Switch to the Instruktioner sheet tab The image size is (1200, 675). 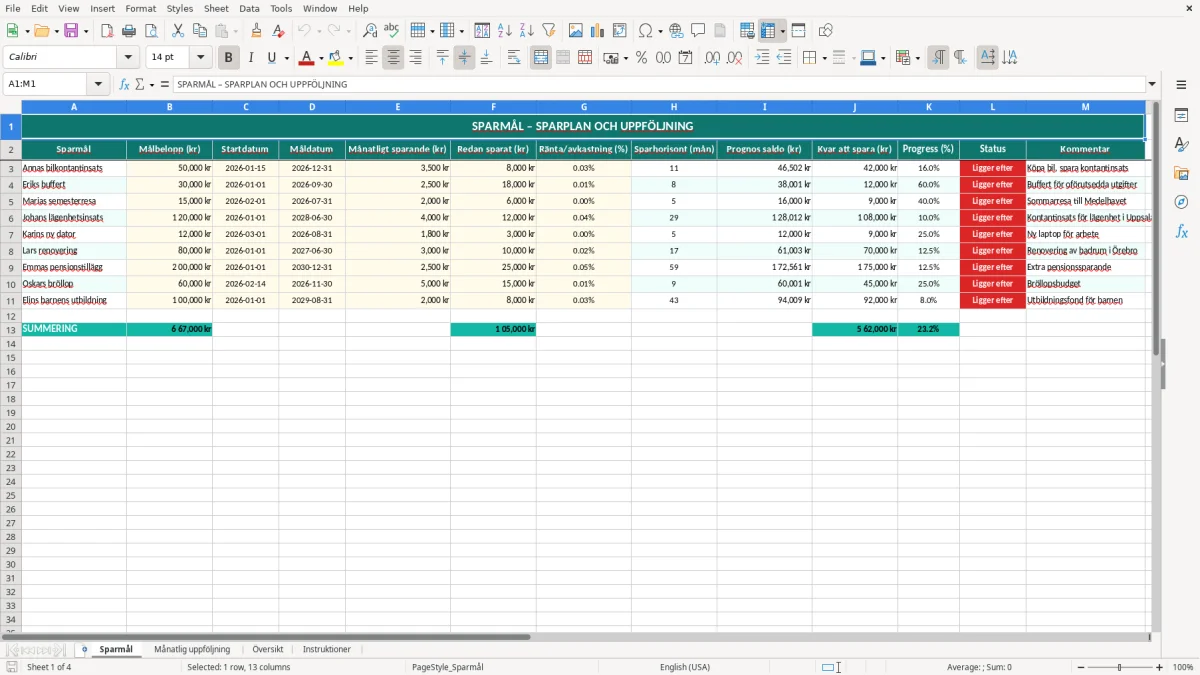pyautogui.click(x=327, y=649)
